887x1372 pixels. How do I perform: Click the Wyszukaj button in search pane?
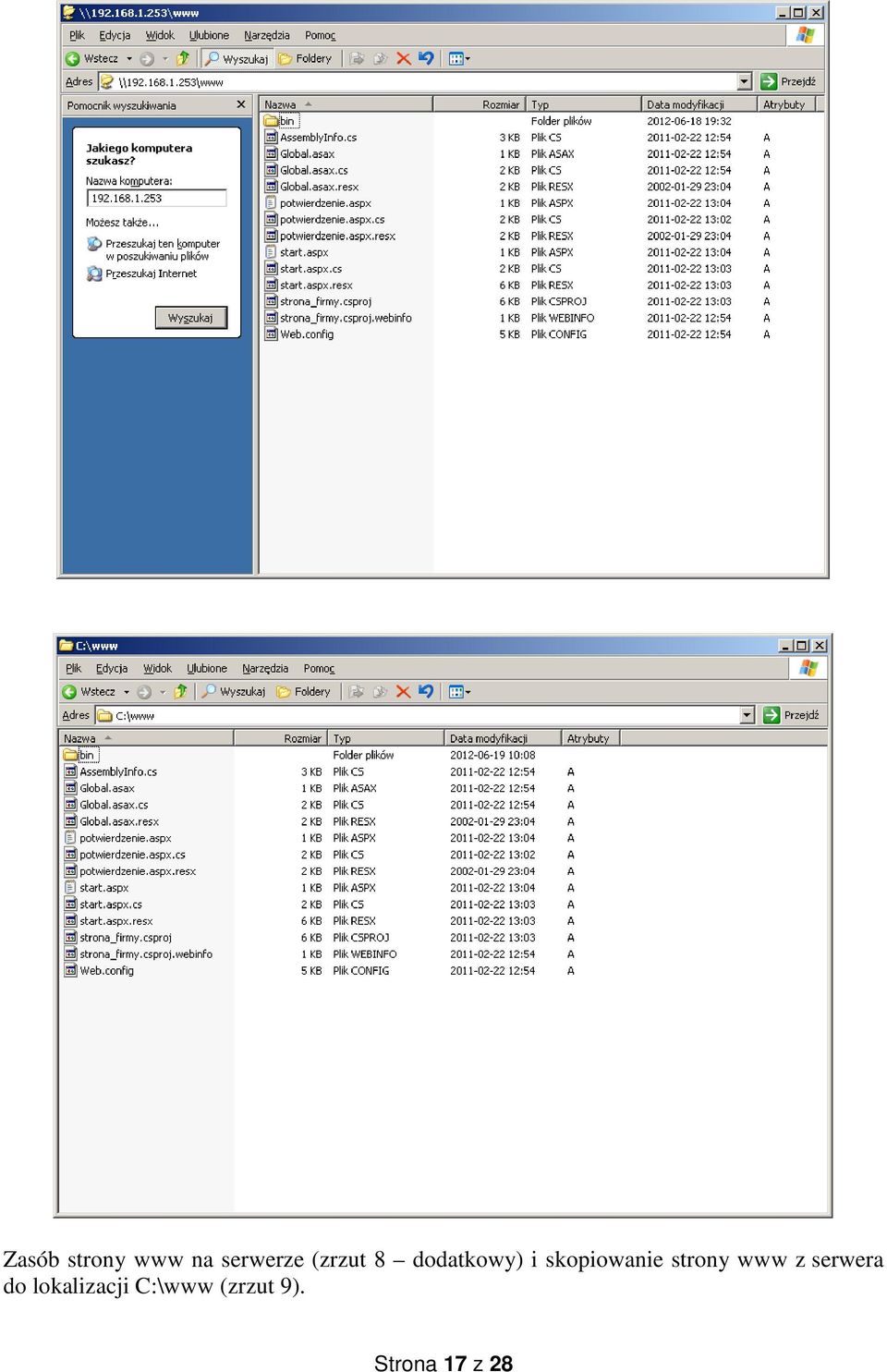pyautogui.click(x=190, y=318)
